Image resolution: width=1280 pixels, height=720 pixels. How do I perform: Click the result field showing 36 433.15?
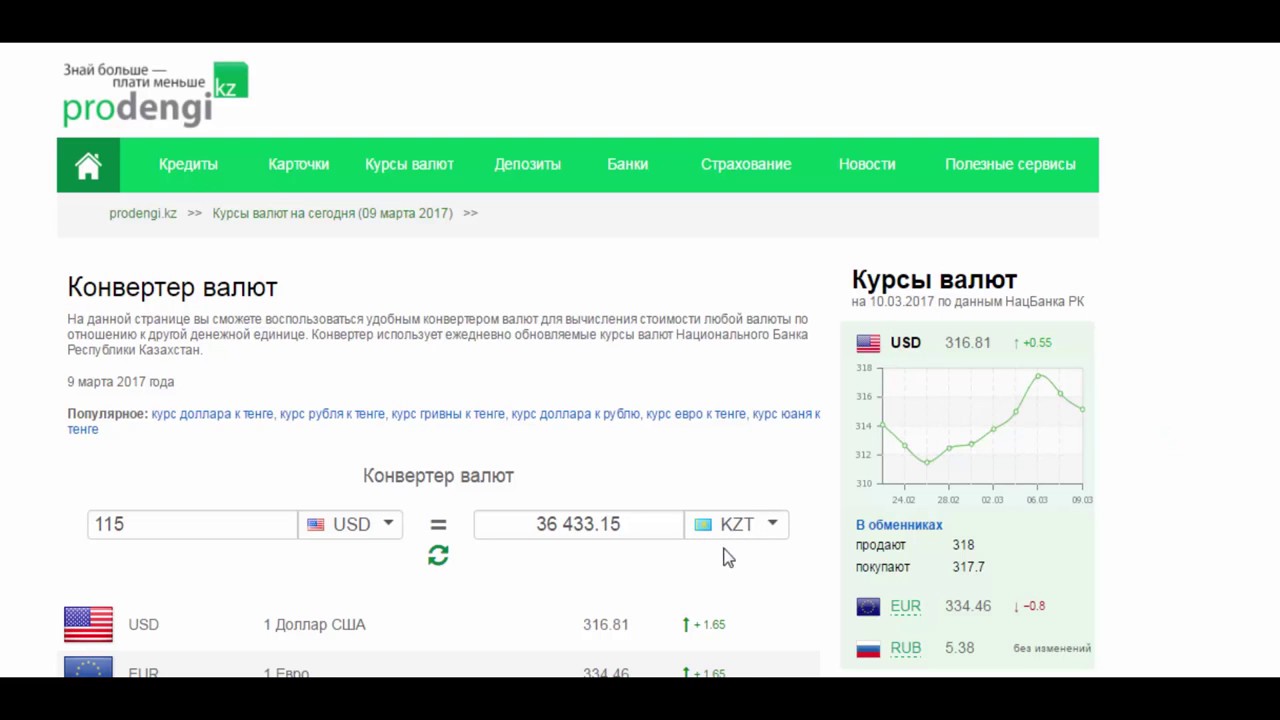tap(578, 524)
